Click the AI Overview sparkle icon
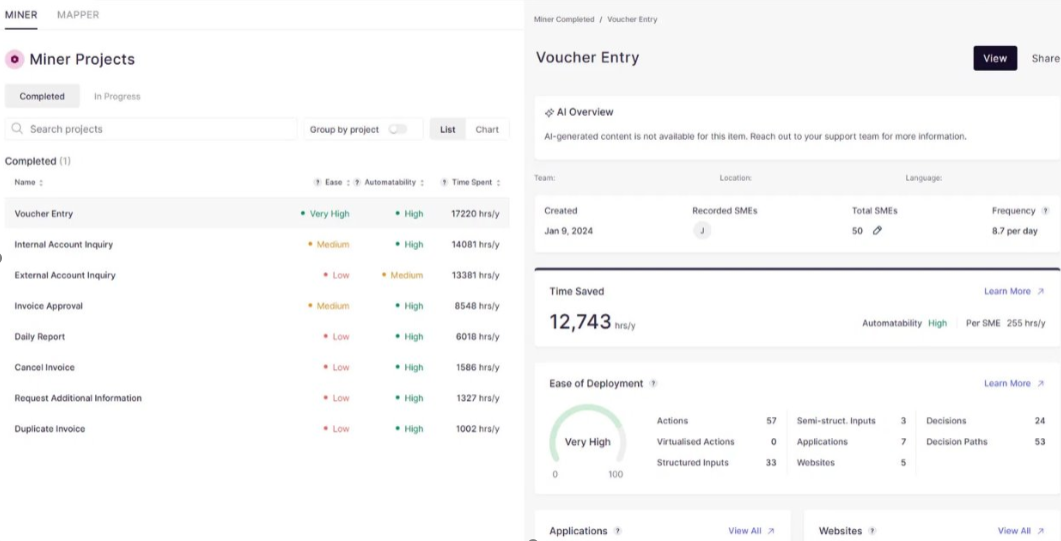This screenshot has width=1061, height=541. (x=549, y=113)
